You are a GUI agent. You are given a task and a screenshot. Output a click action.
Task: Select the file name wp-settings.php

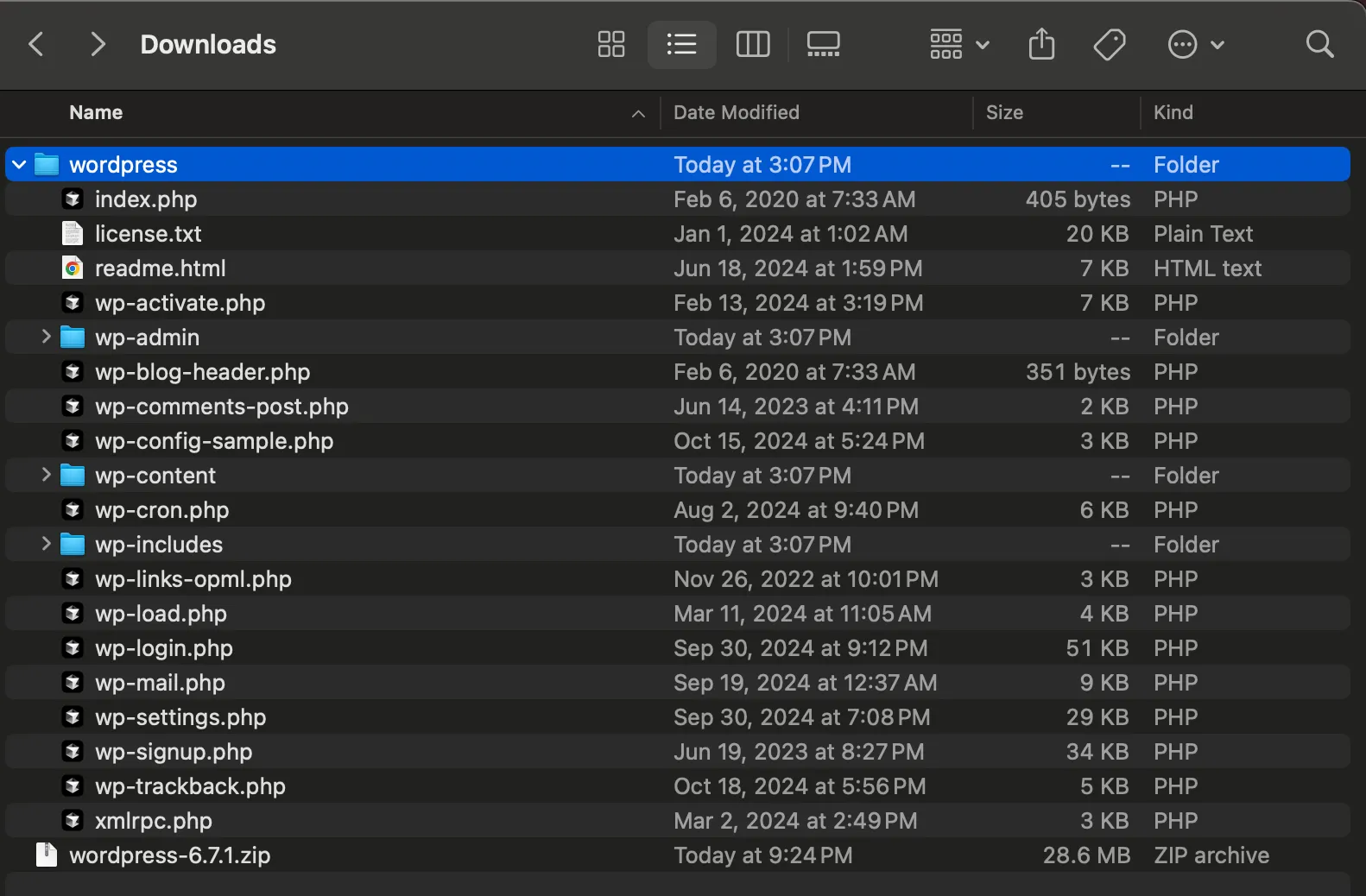pyautogui.click(x=180, y=717)
